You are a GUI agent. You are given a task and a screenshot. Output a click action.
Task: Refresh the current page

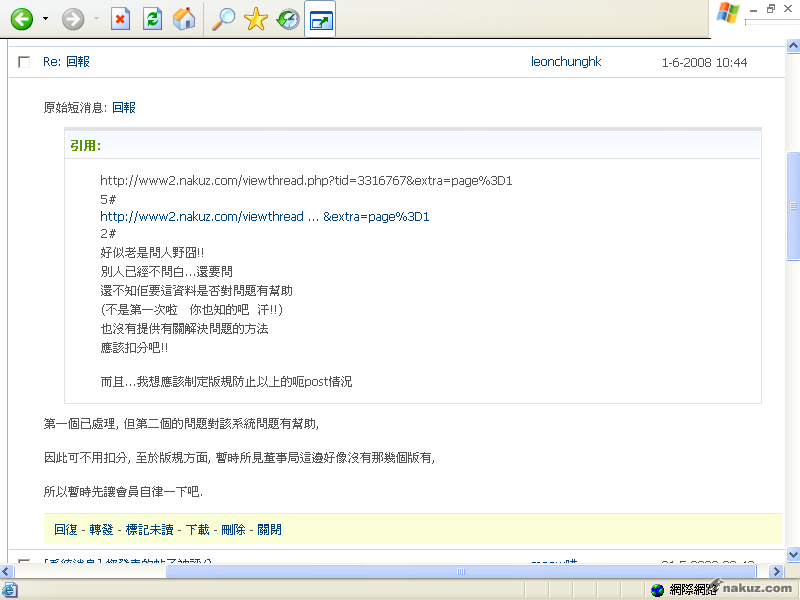pyautogui.click(x=152, y=19)
